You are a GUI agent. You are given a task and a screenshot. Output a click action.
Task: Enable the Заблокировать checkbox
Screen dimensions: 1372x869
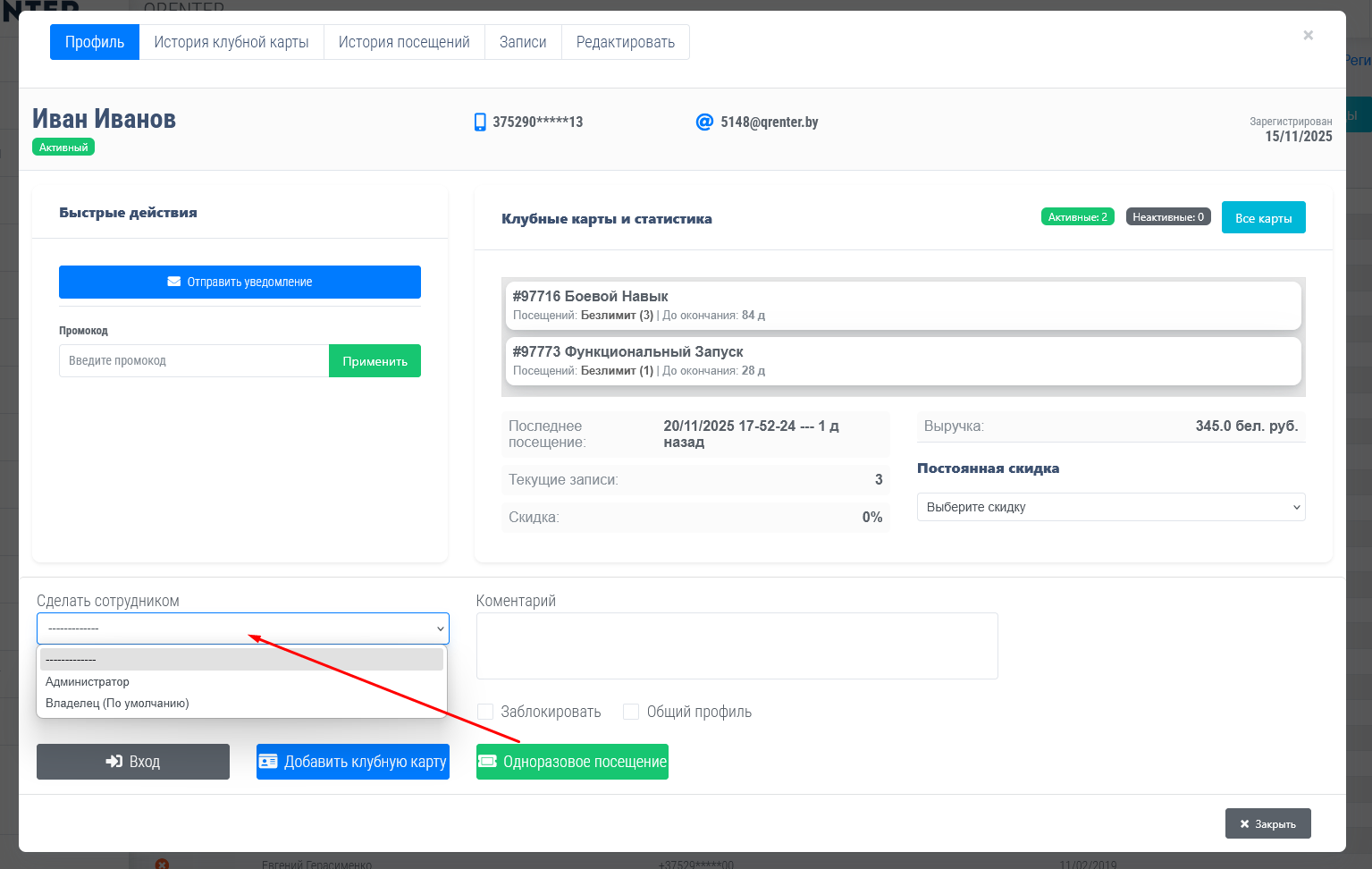[485, 712]
